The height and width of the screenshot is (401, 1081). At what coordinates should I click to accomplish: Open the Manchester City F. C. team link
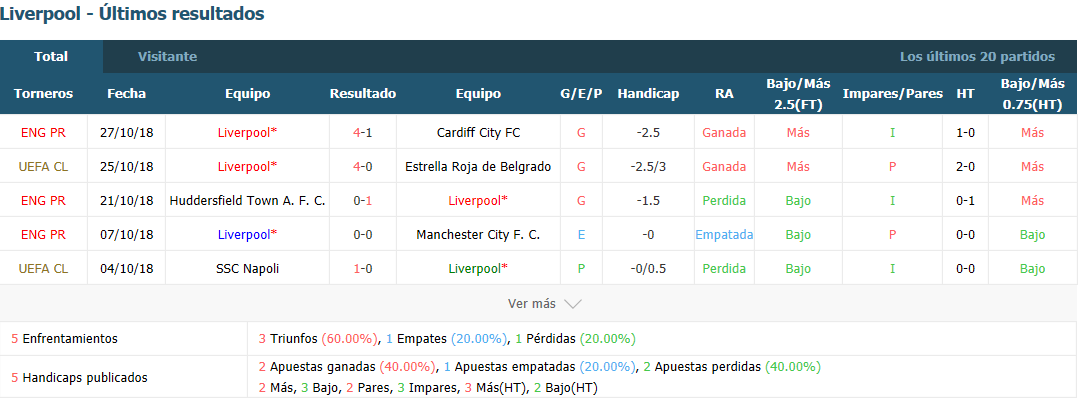[478, 234]
